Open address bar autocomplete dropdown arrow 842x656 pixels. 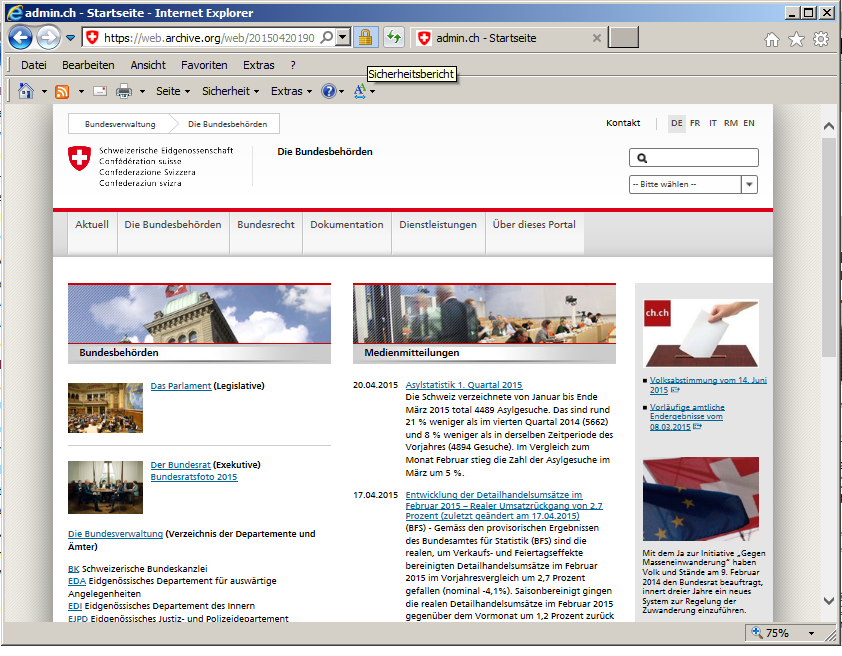click(x=343, y=38)
